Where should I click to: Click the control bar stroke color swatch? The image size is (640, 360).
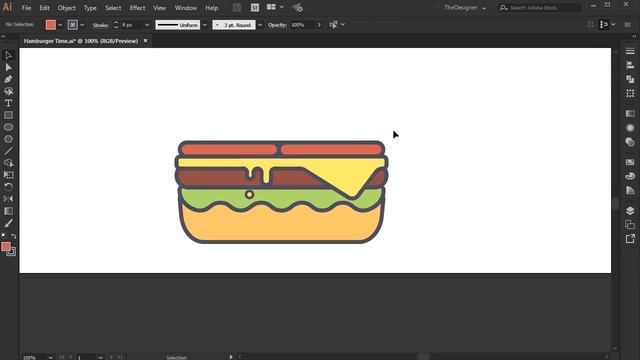73,25
